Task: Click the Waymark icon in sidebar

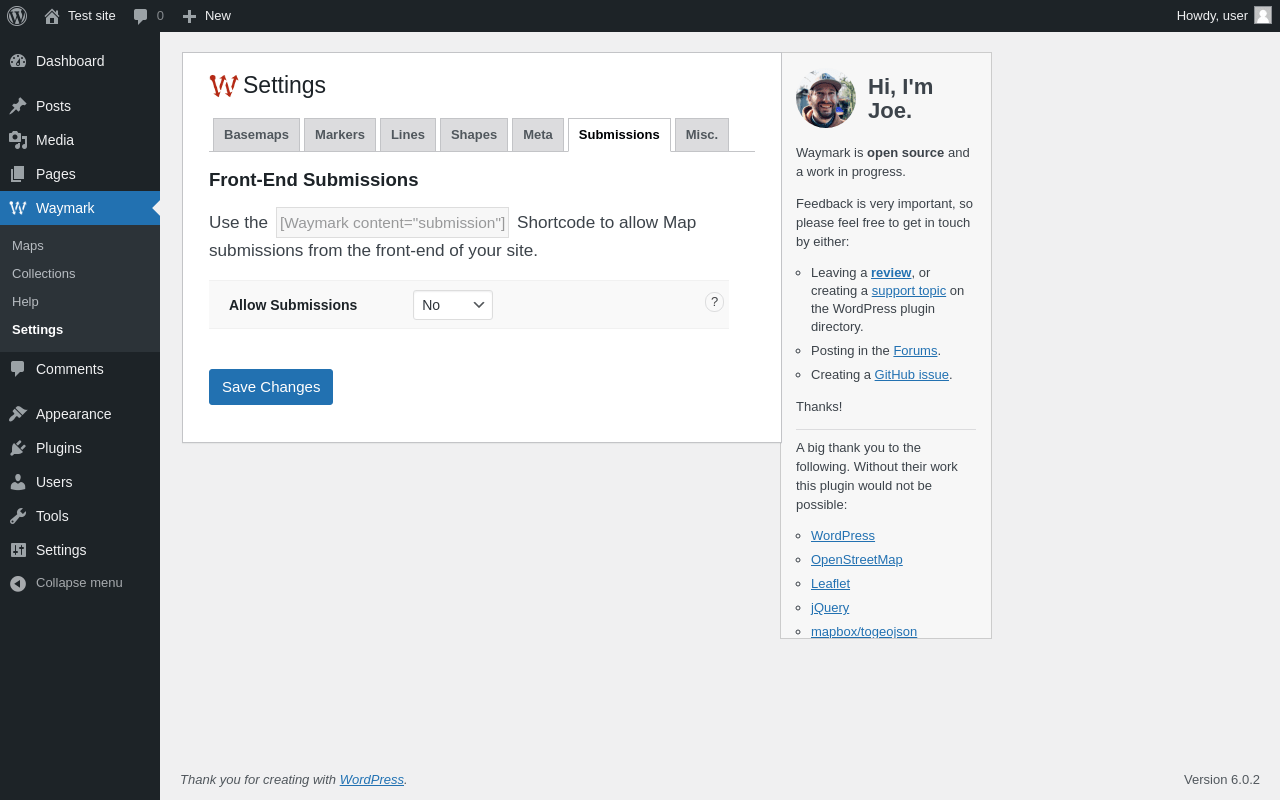Action: click(x=18, y=208)
